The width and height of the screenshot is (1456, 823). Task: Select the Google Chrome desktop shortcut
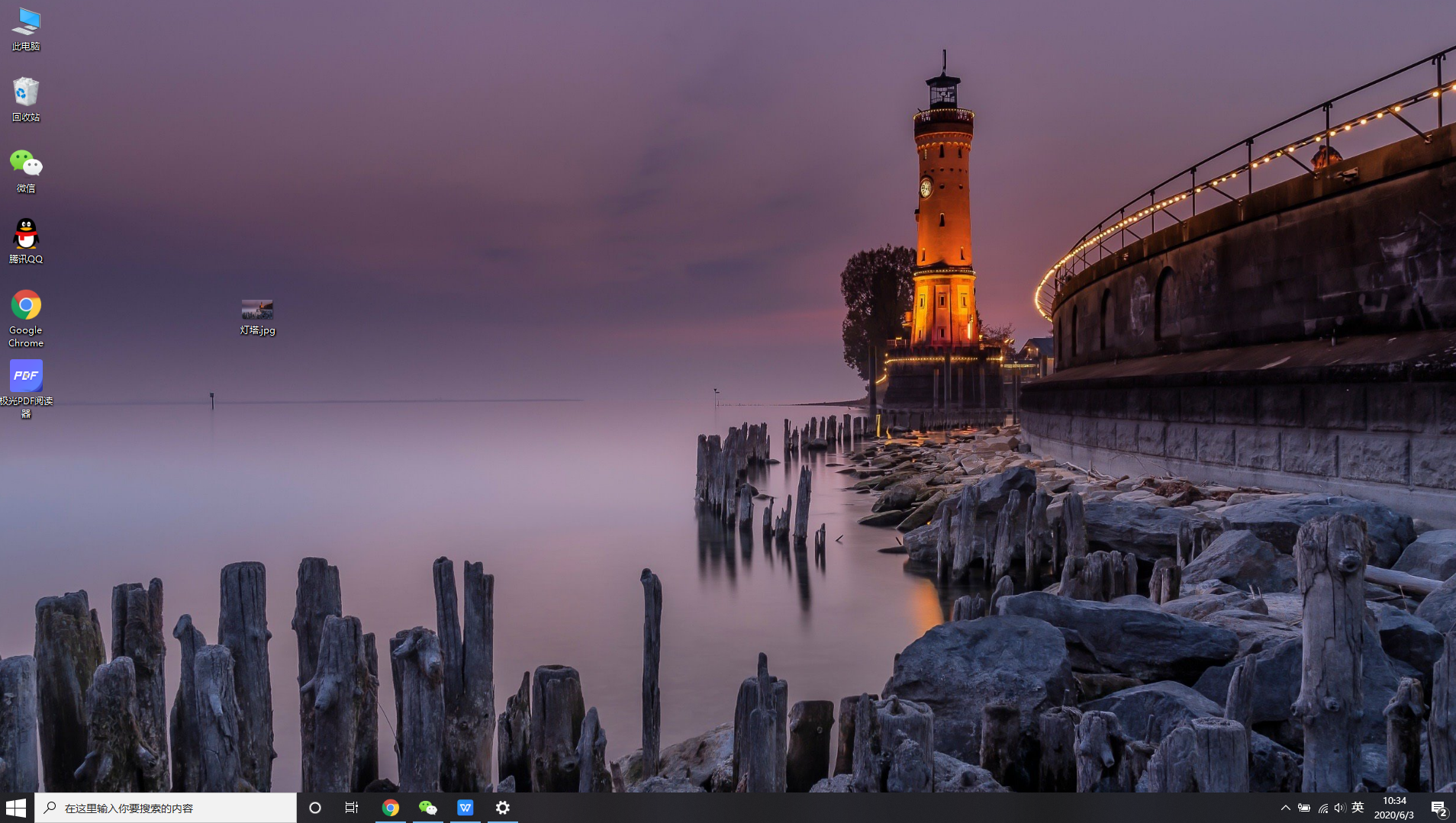26,317
